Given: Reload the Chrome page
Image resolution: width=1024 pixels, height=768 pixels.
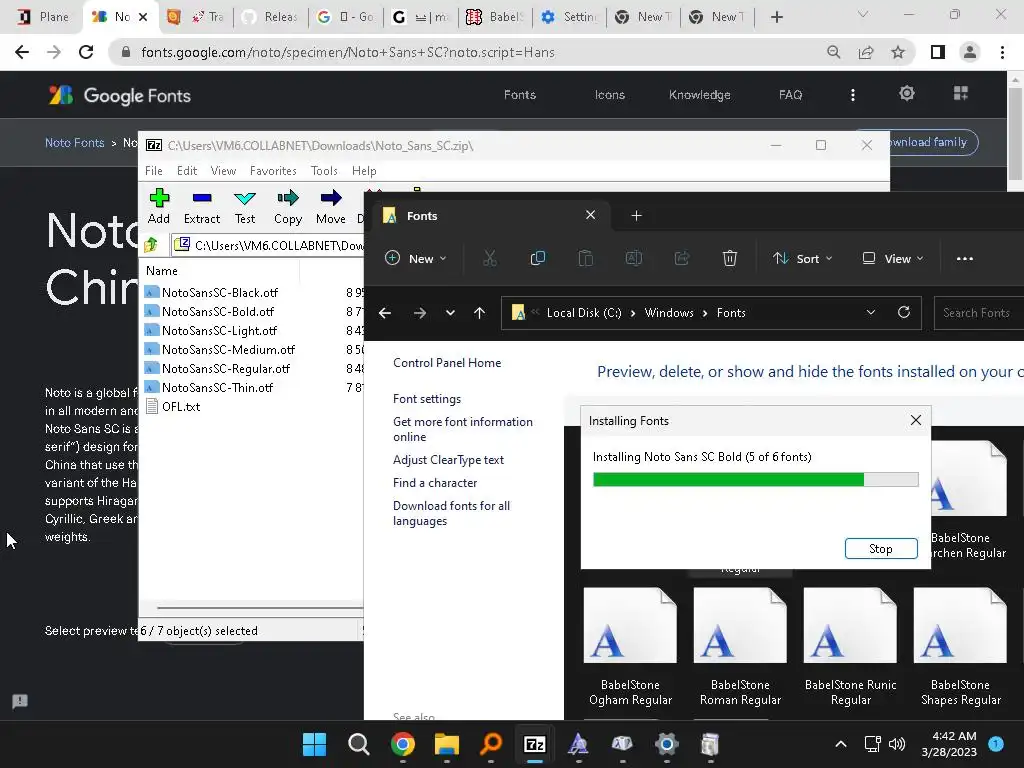Looking at the screenshot, I should pyautogui.click(x=86, y=52).
